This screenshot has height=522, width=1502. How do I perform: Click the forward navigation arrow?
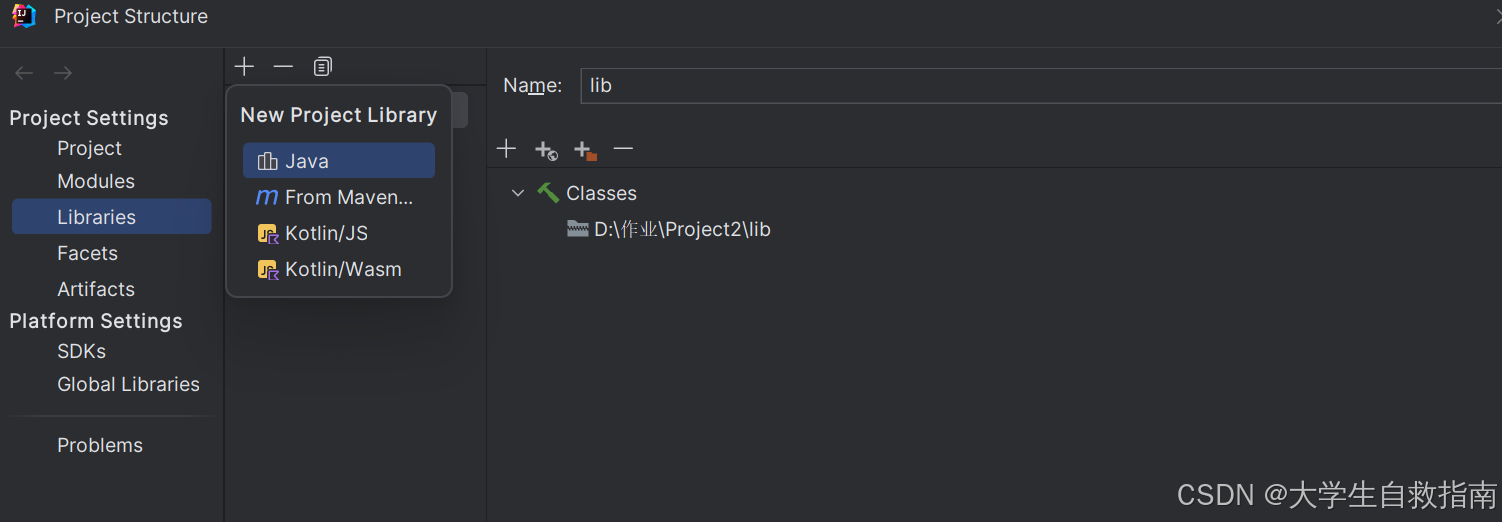pyautogui.click(x=63, y=73)
